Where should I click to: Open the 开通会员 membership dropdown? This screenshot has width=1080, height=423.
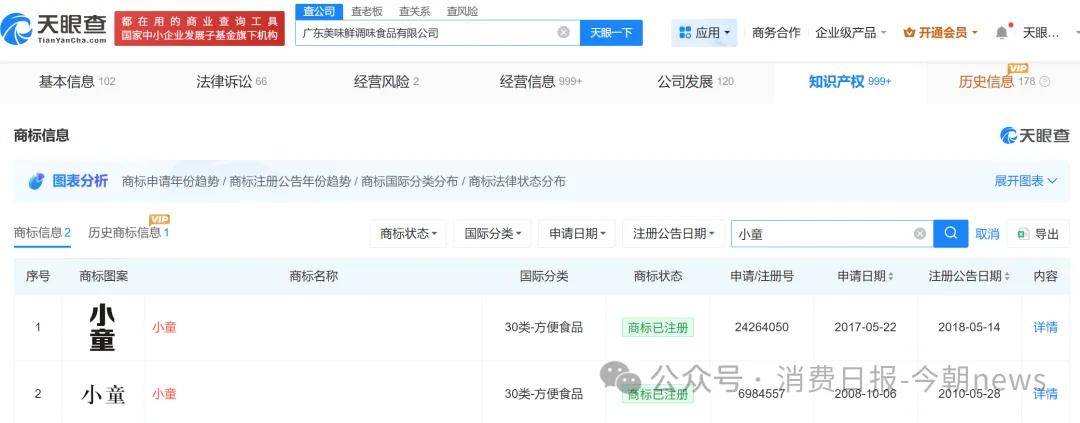[940, 32]
